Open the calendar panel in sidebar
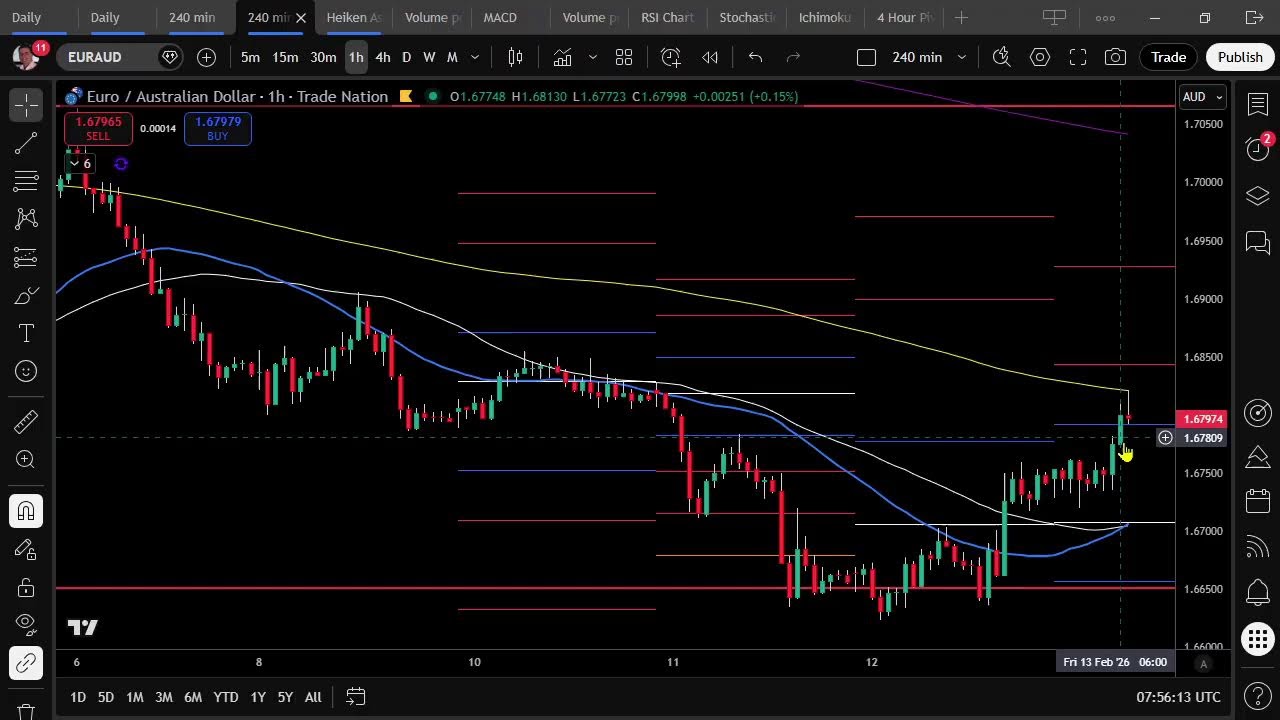 click(x=1258, y=501)
